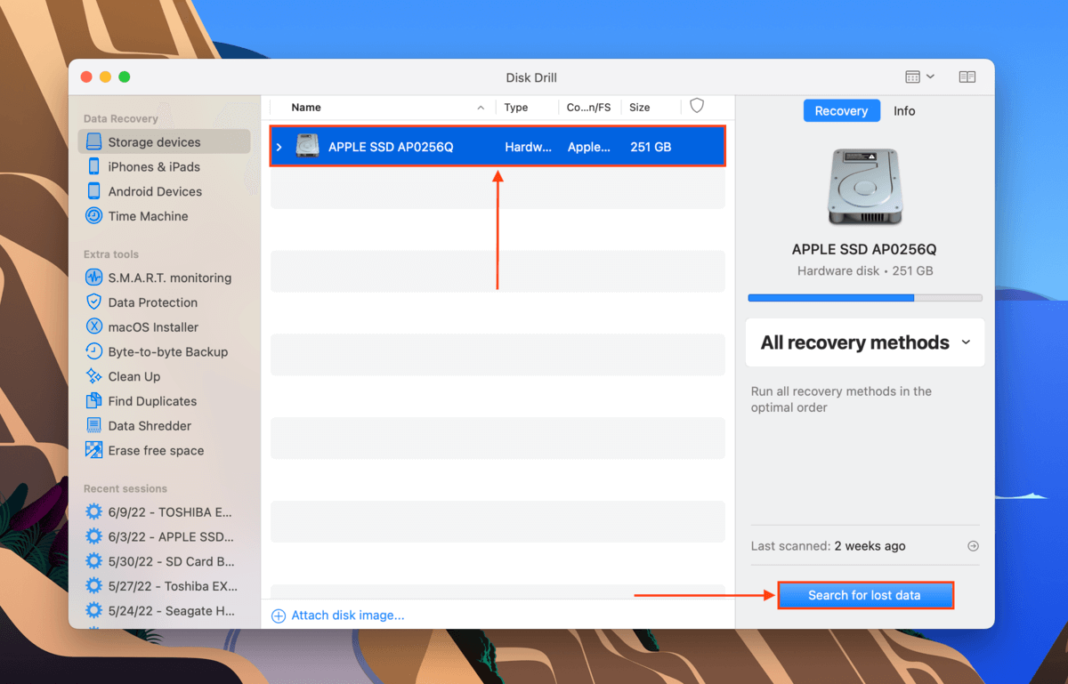Expand the APPLE SSD AP0256Q disk row
The height and width of the screenshot is (684, 1068).
tap(279, 146)
